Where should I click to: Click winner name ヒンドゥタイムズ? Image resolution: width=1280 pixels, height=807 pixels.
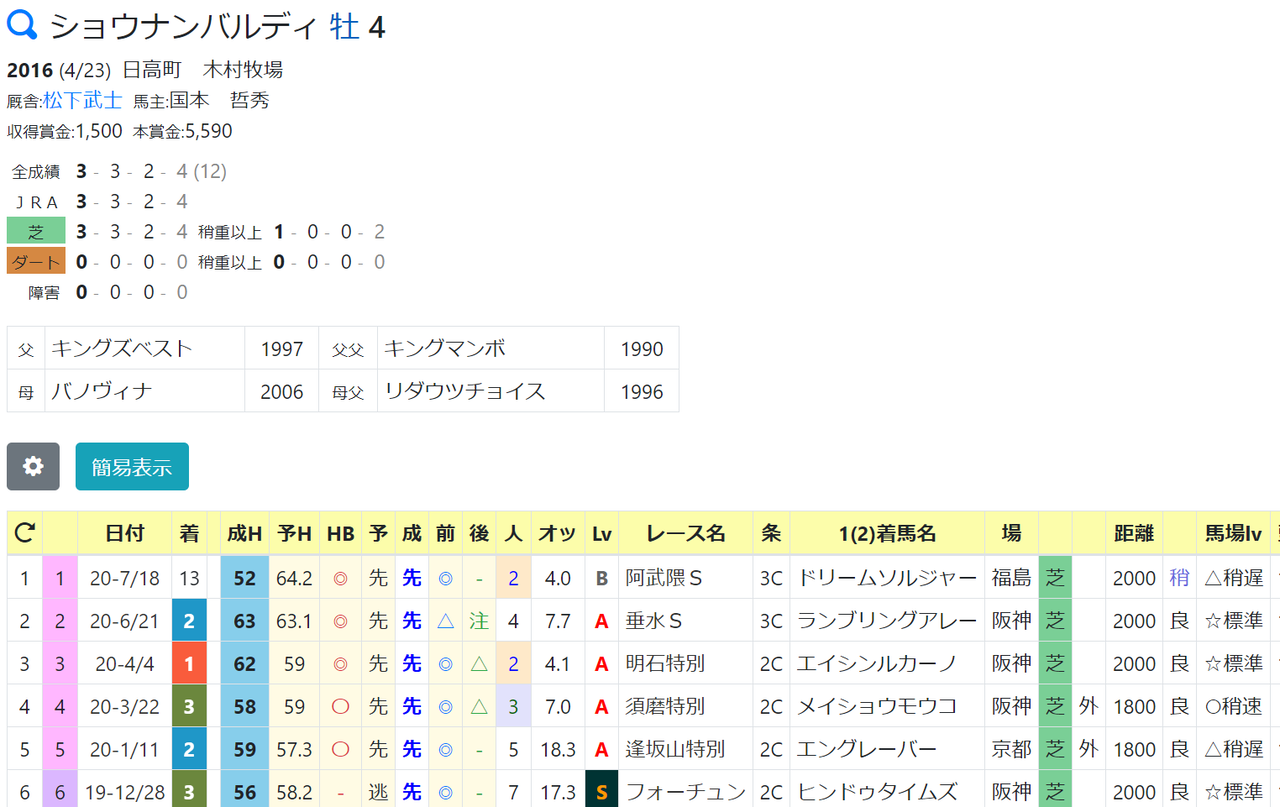click(877, 793)
